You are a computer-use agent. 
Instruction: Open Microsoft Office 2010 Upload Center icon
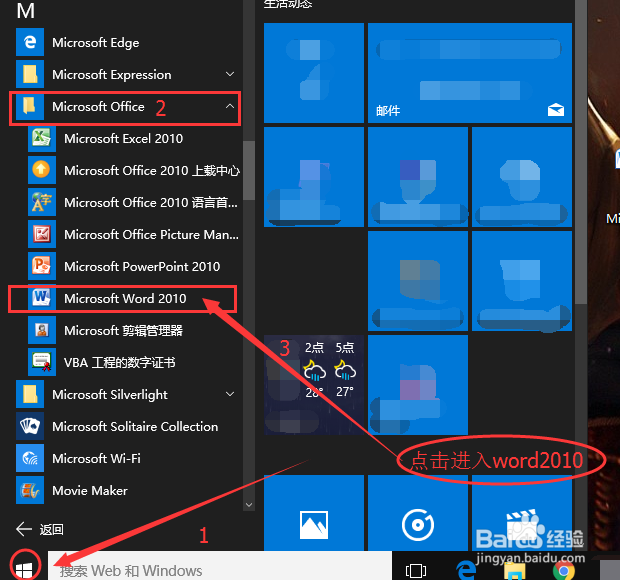[42, 170]
